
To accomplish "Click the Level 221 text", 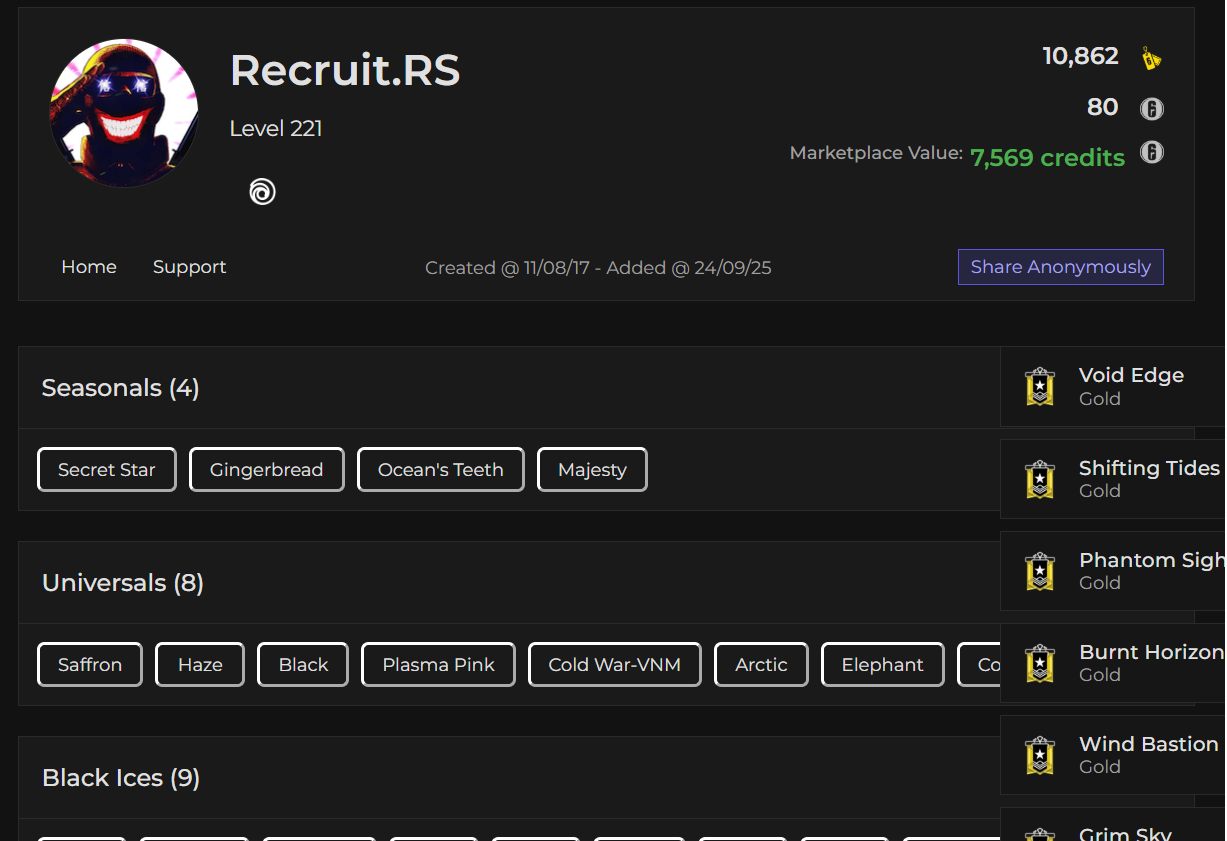I will click(x=276, y=128).
